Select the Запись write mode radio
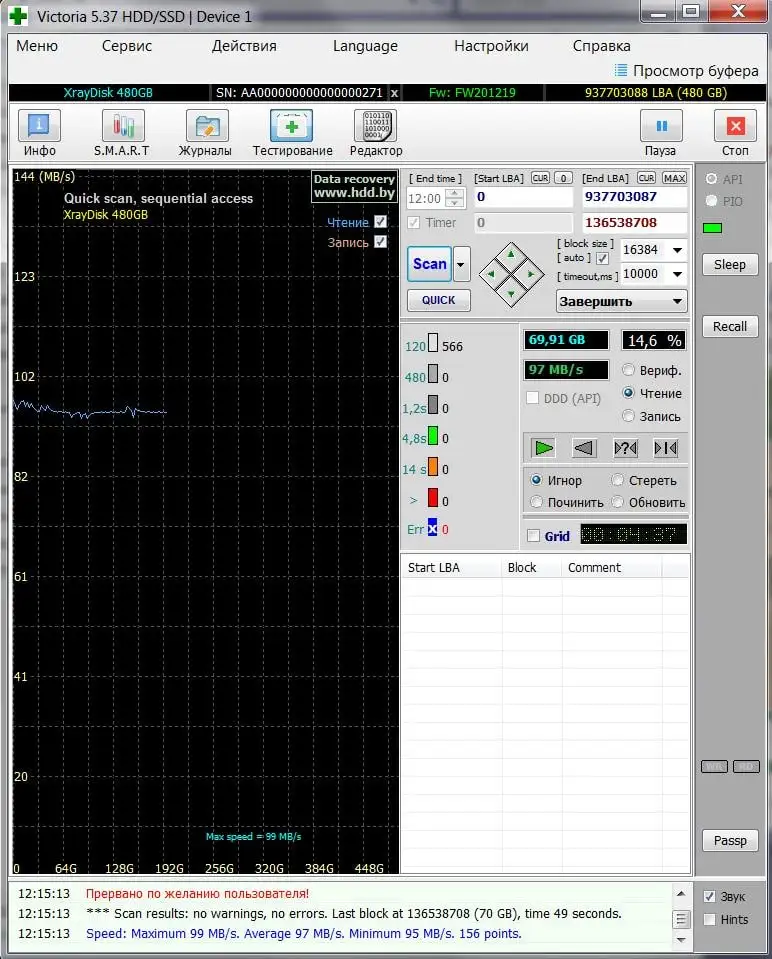Viewport: 772px width, 959px height. (x=628, y=416)
